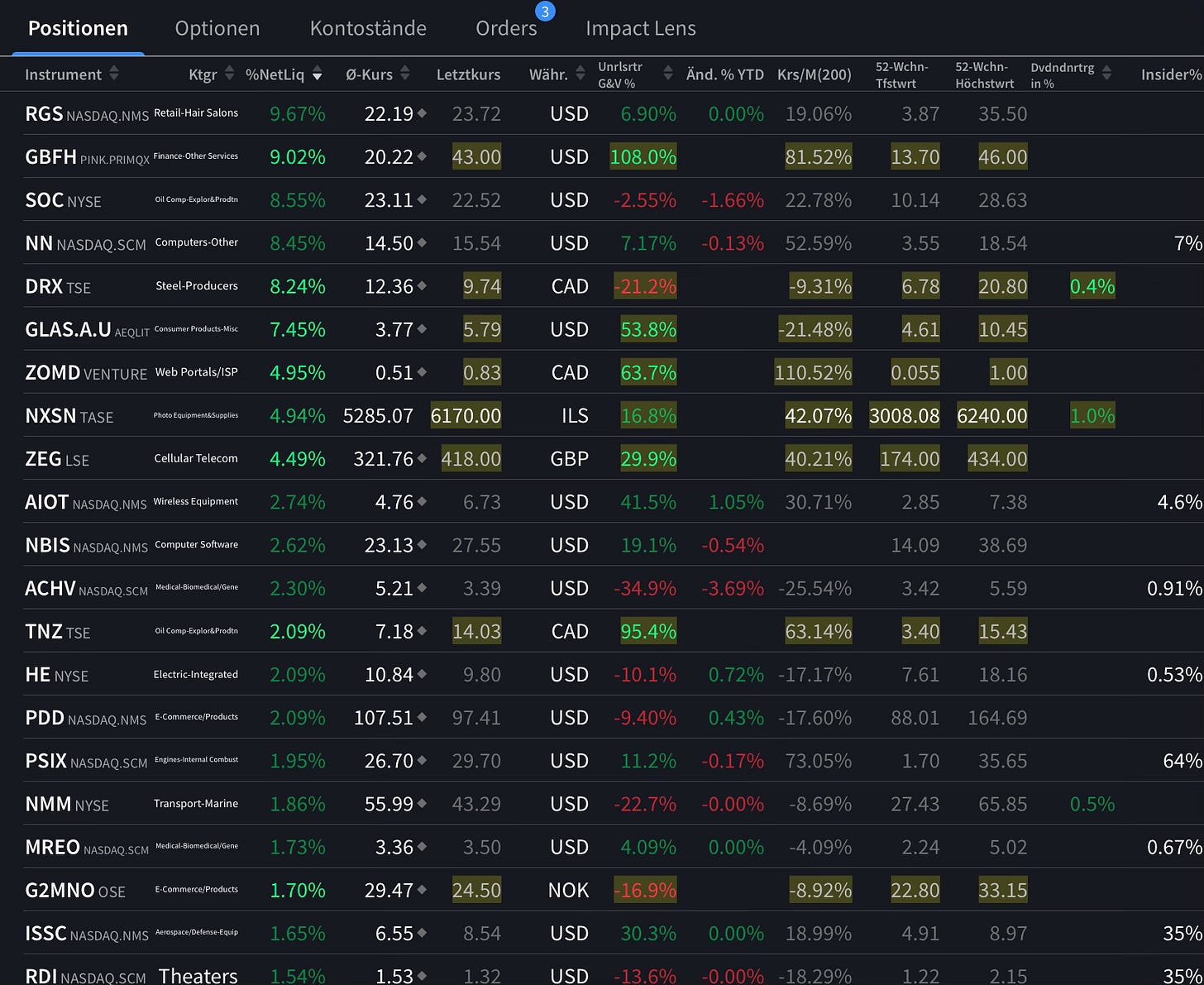Click NMM dividend yield 0.5%

1092,804
